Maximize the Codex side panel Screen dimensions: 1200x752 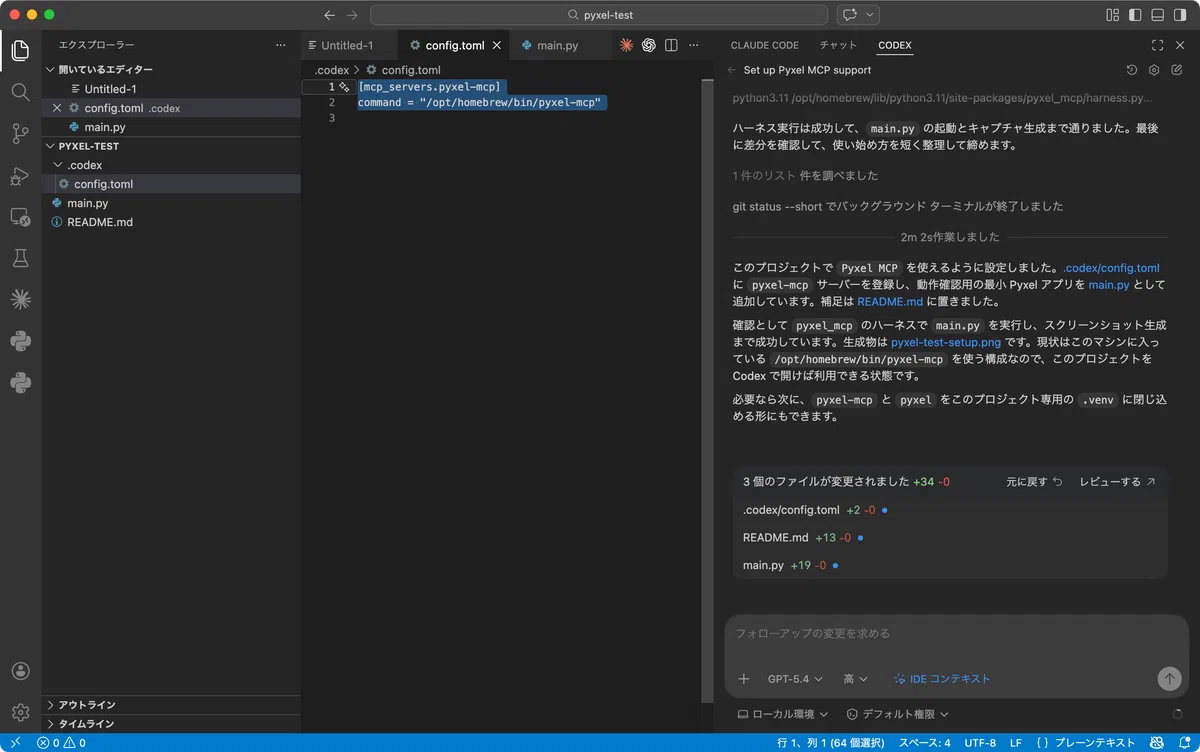pyautogui.click(x=1157, y=45)
